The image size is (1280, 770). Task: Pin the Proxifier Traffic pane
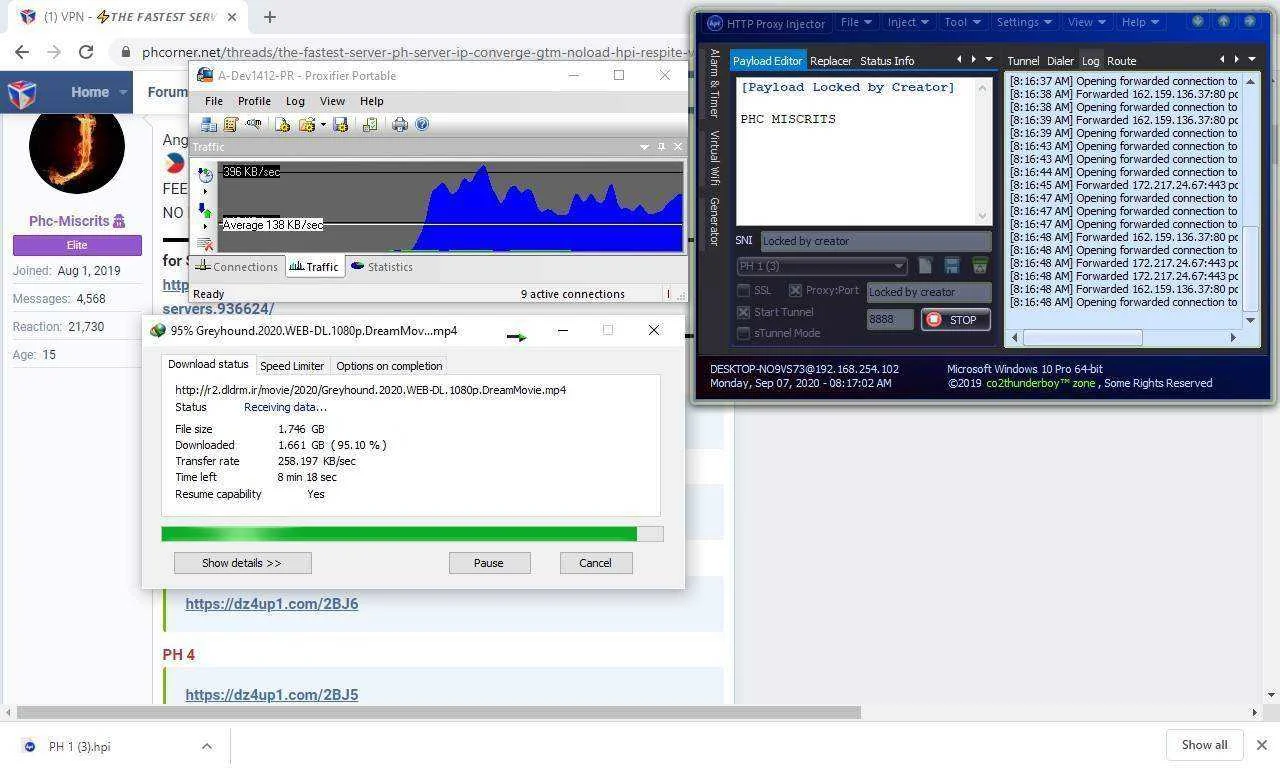(x=661, y=147)
